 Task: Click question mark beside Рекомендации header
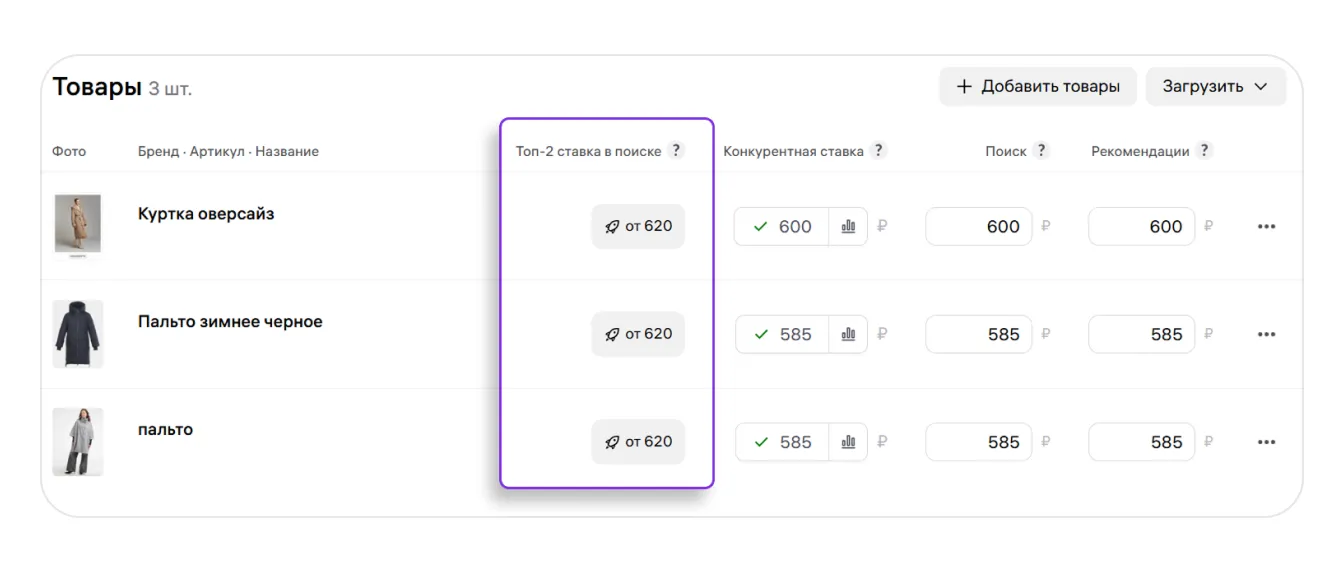[1204, 151]
